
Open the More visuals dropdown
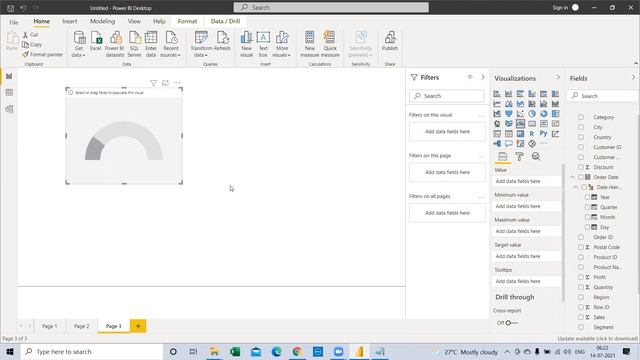[282, 44]
